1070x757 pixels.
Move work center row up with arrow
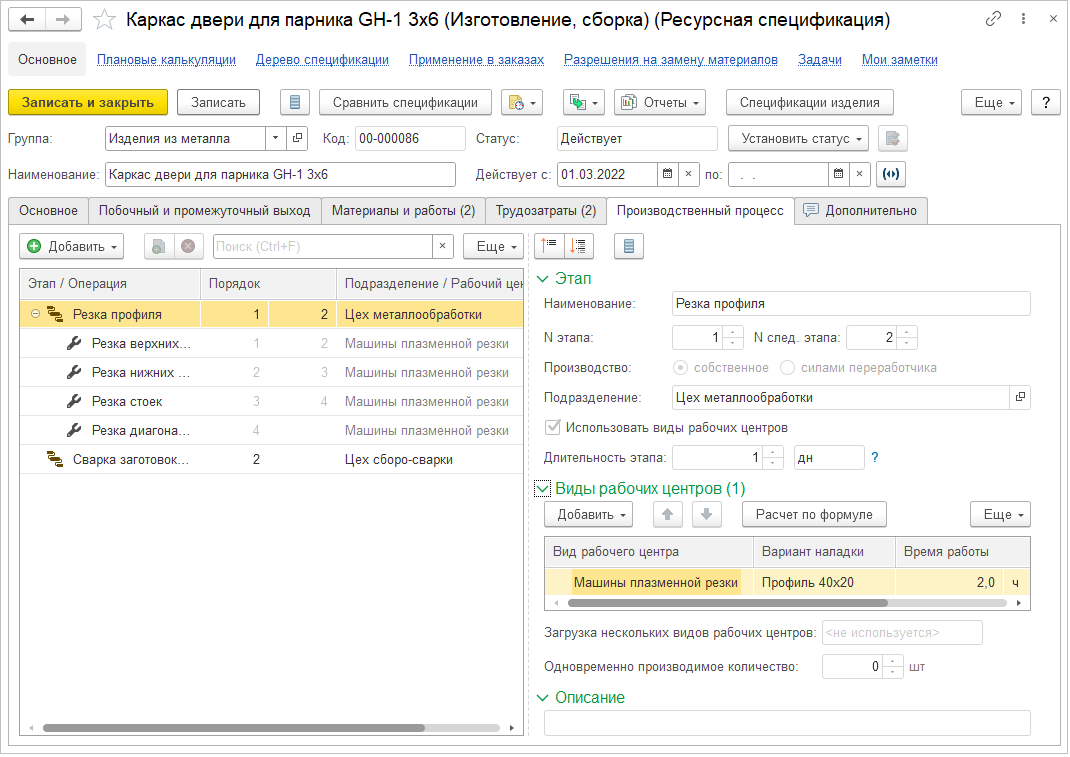[x=667, y=514]
